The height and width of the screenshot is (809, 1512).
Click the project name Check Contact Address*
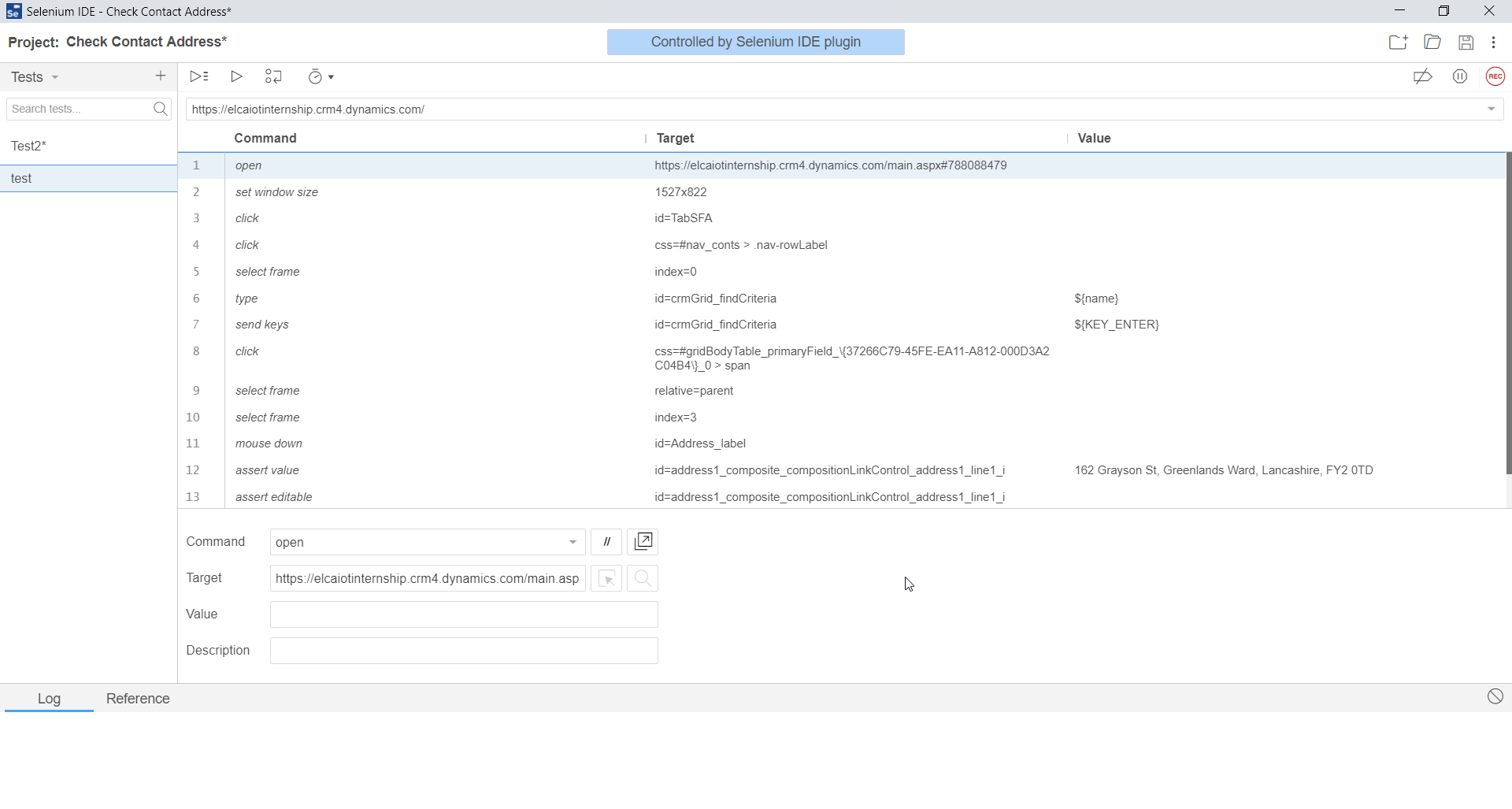coord(146,42)
